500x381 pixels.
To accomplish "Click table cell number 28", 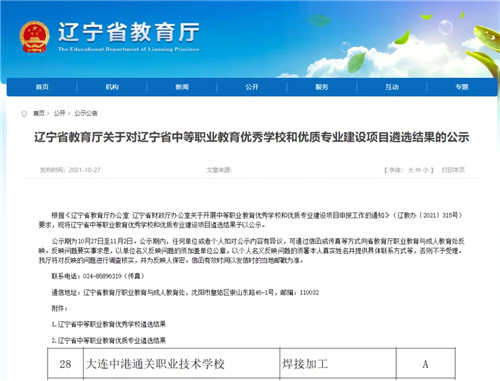I will coord(65,364).
